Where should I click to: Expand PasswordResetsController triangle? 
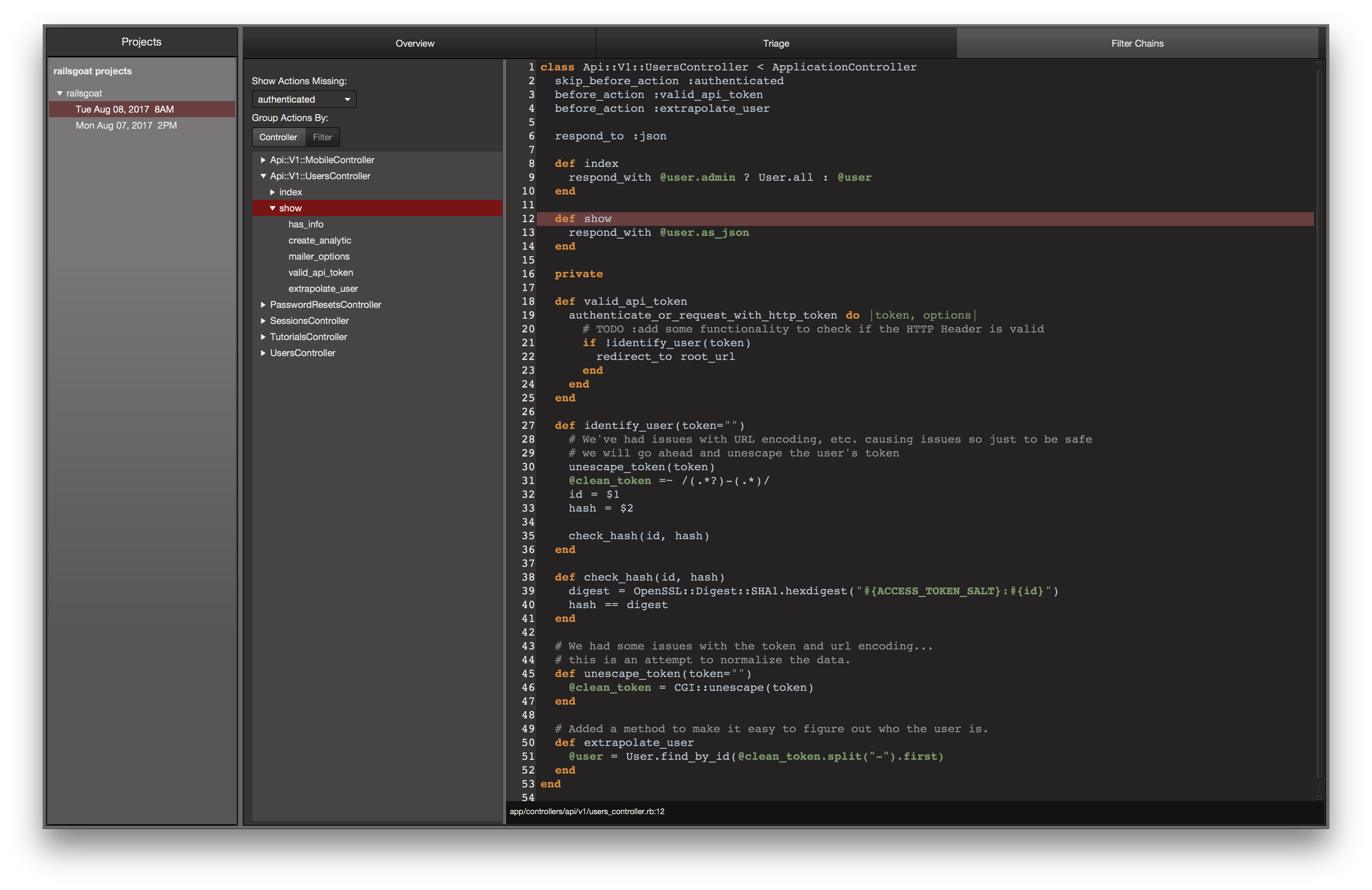(x=263, y=304)
